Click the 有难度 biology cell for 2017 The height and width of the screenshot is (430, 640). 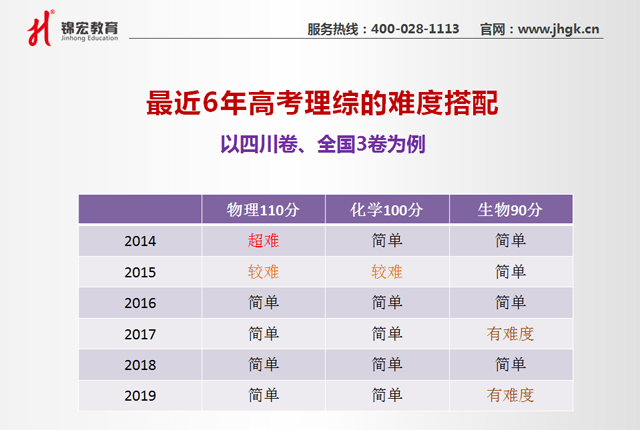tap(509, 334)
